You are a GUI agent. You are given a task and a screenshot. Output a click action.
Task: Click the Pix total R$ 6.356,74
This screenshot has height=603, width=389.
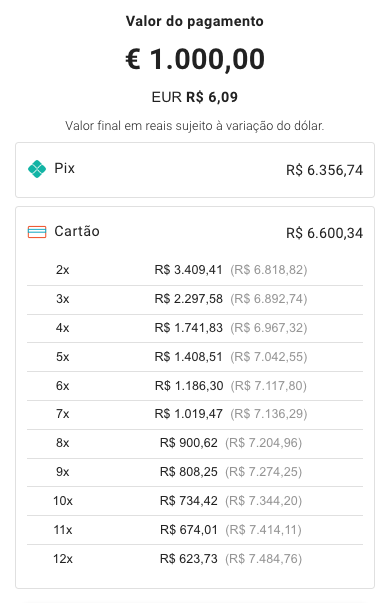click(324, 170)
